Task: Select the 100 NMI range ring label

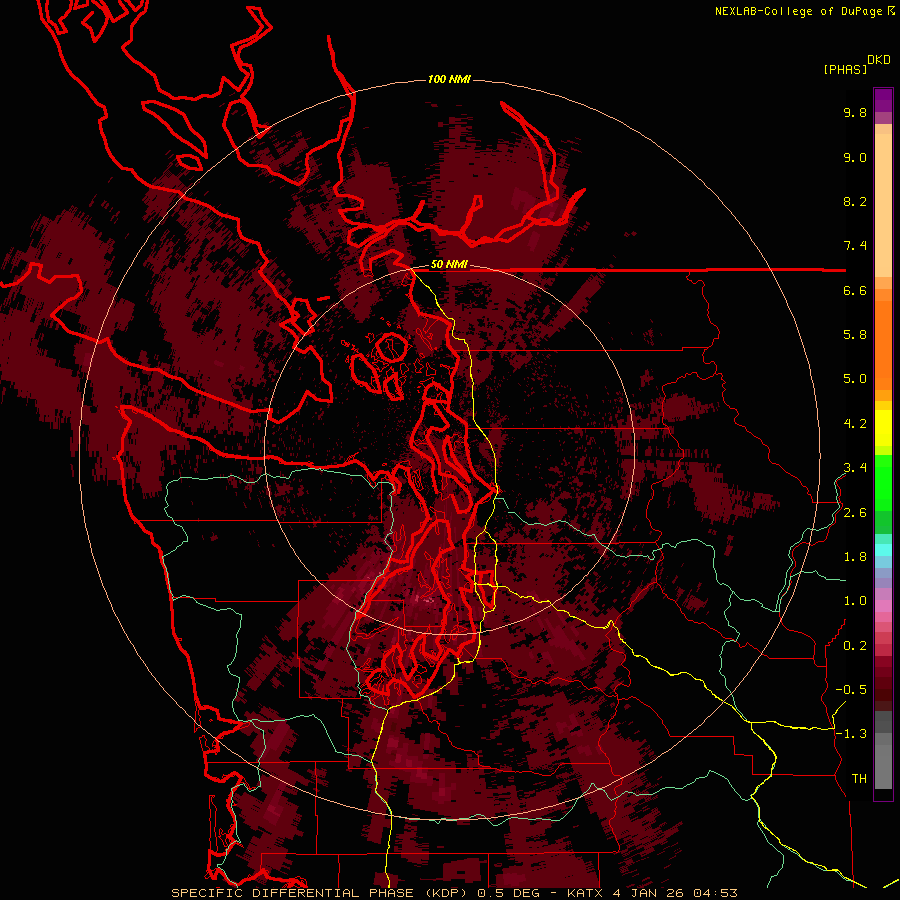Action: (449, 79)
